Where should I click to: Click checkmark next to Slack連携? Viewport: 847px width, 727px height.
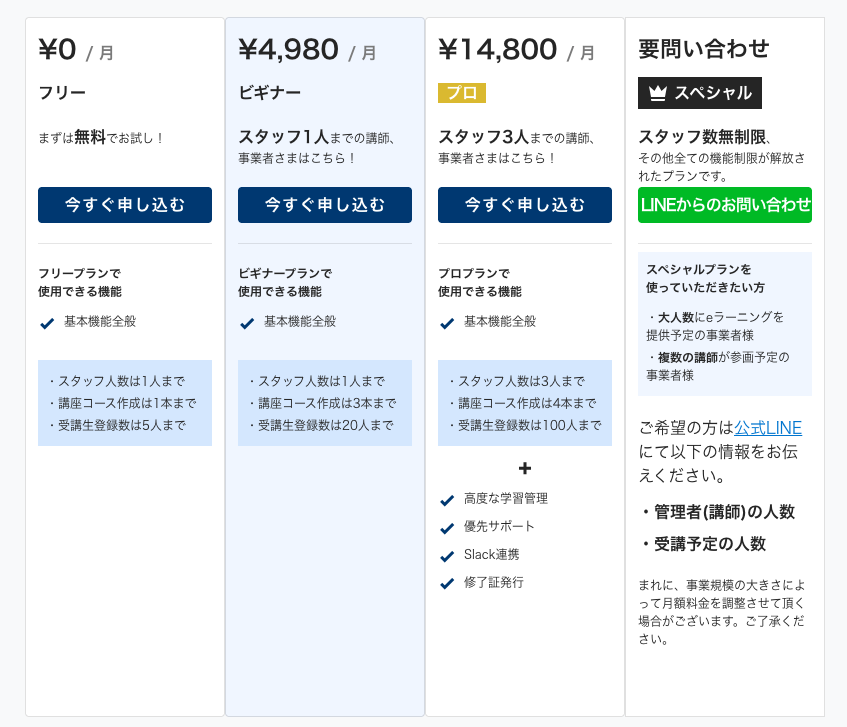[447, 556]
